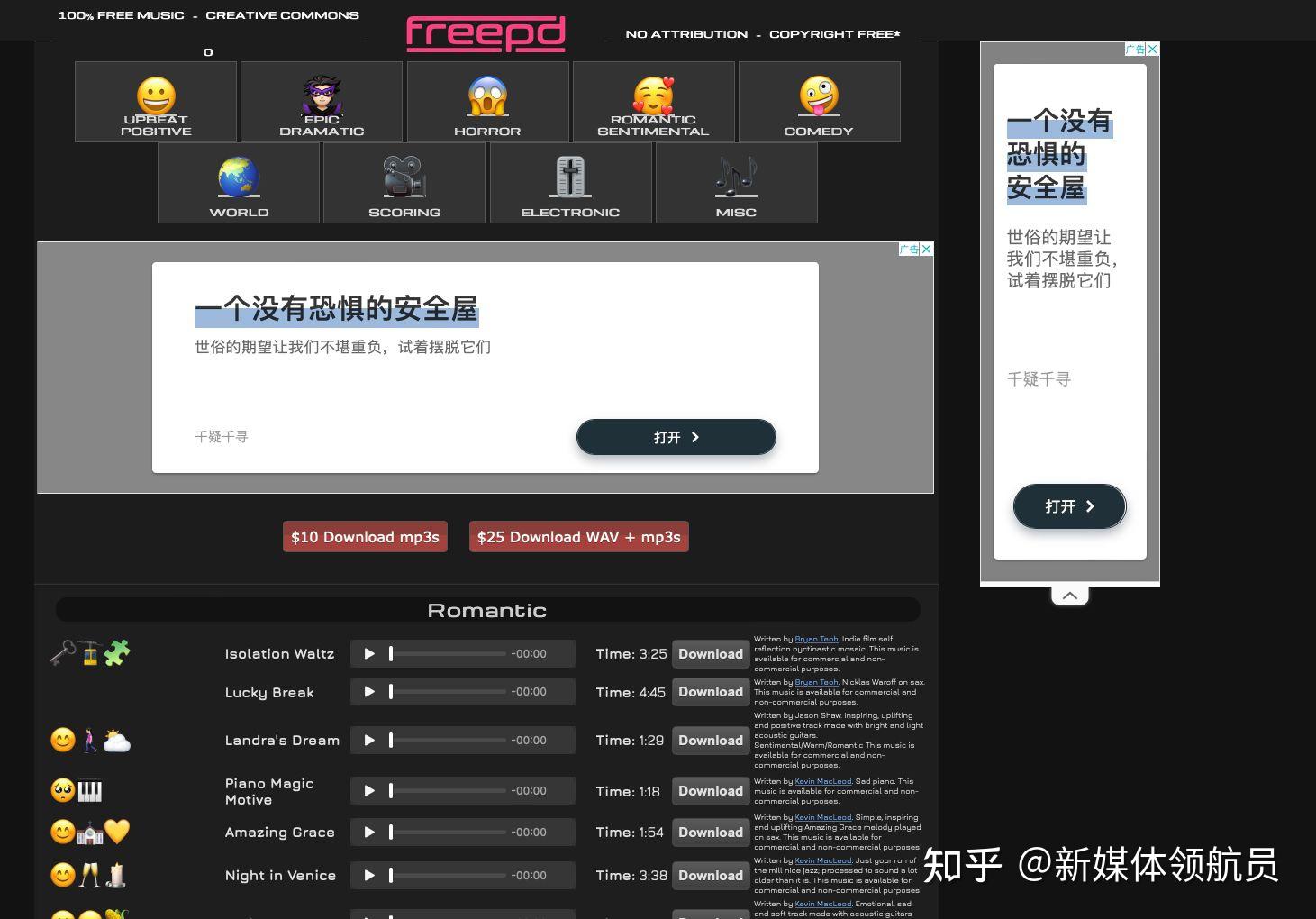Play Amazing Grace track
This screenshot has width=1316, height=919.
click(x=369, y=833)
